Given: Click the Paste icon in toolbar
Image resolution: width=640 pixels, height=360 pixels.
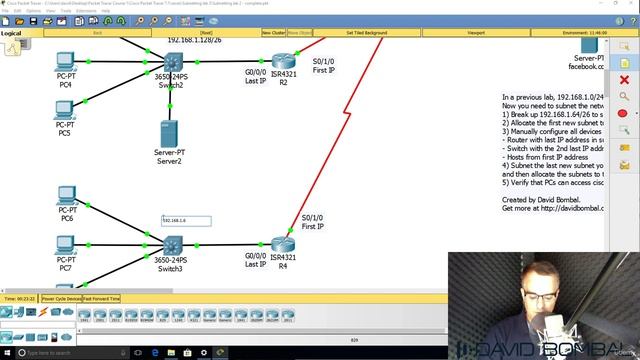Looking at the screenshot, I should tap(93, 21).
